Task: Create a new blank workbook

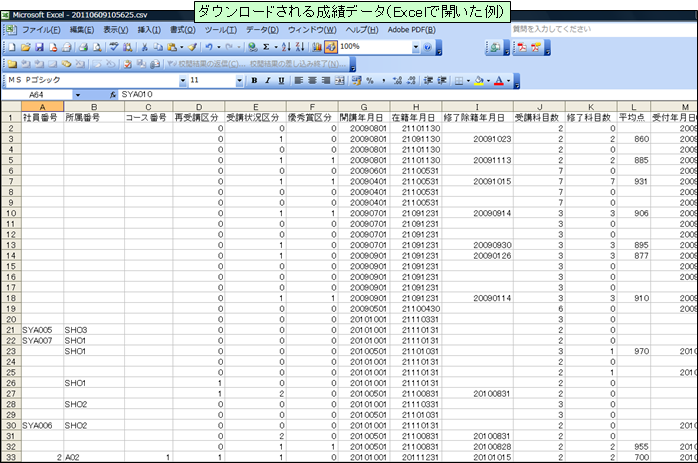Action: click(12, 47)
